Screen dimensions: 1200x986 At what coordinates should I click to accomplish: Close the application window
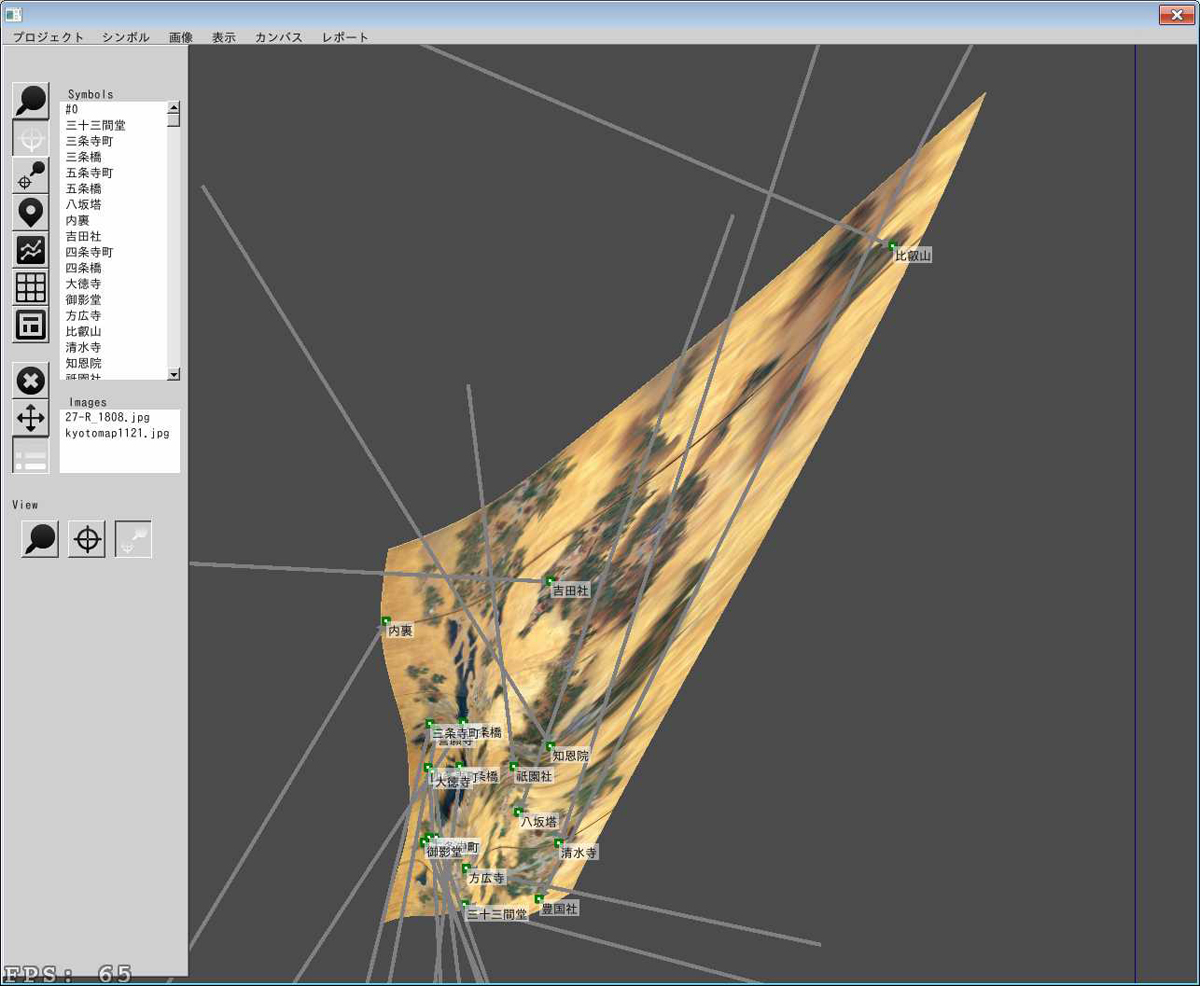pos(1175,14)
